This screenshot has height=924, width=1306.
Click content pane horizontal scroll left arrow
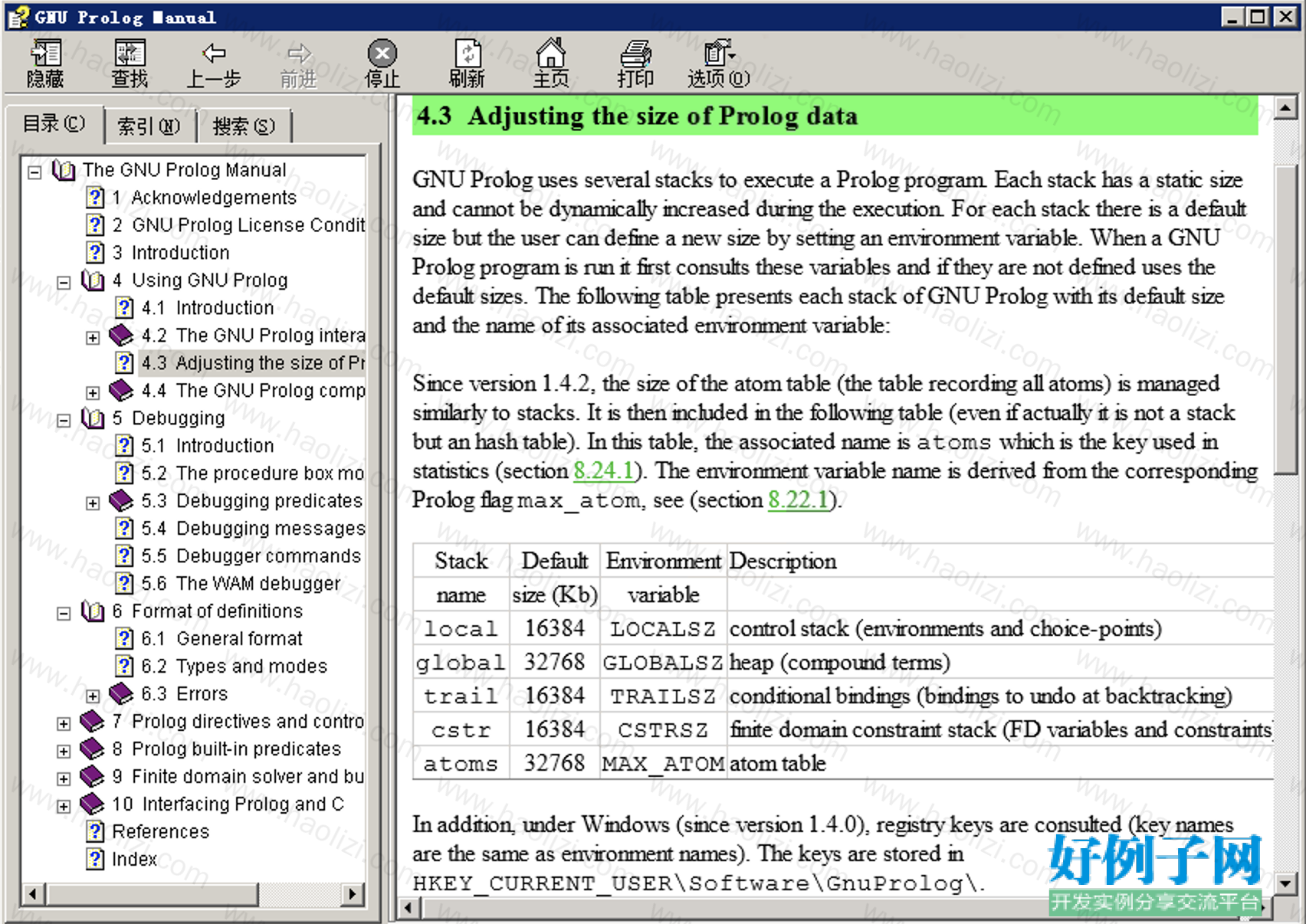click(x=409, y=908)
